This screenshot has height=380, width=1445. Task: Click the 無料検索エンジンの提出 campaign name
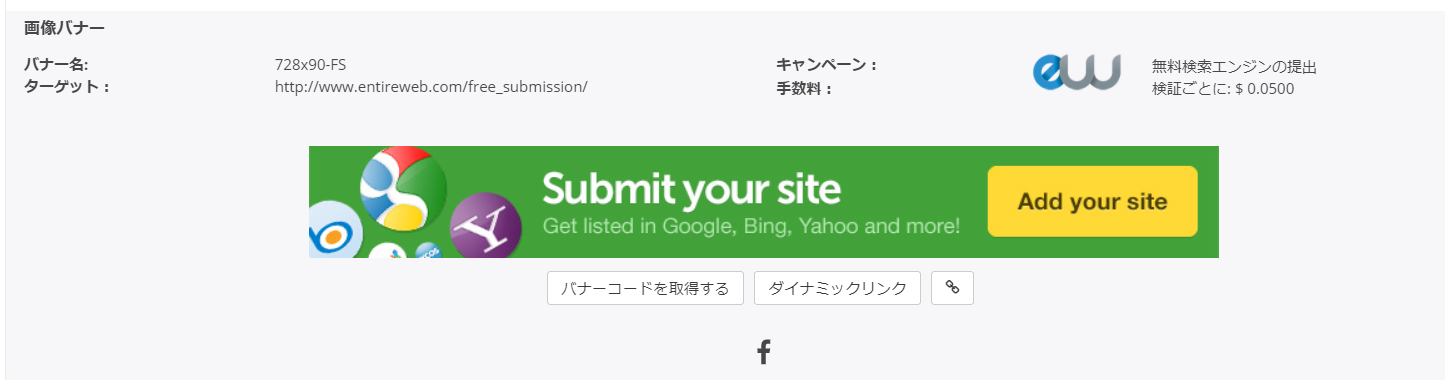[1234, 67]
